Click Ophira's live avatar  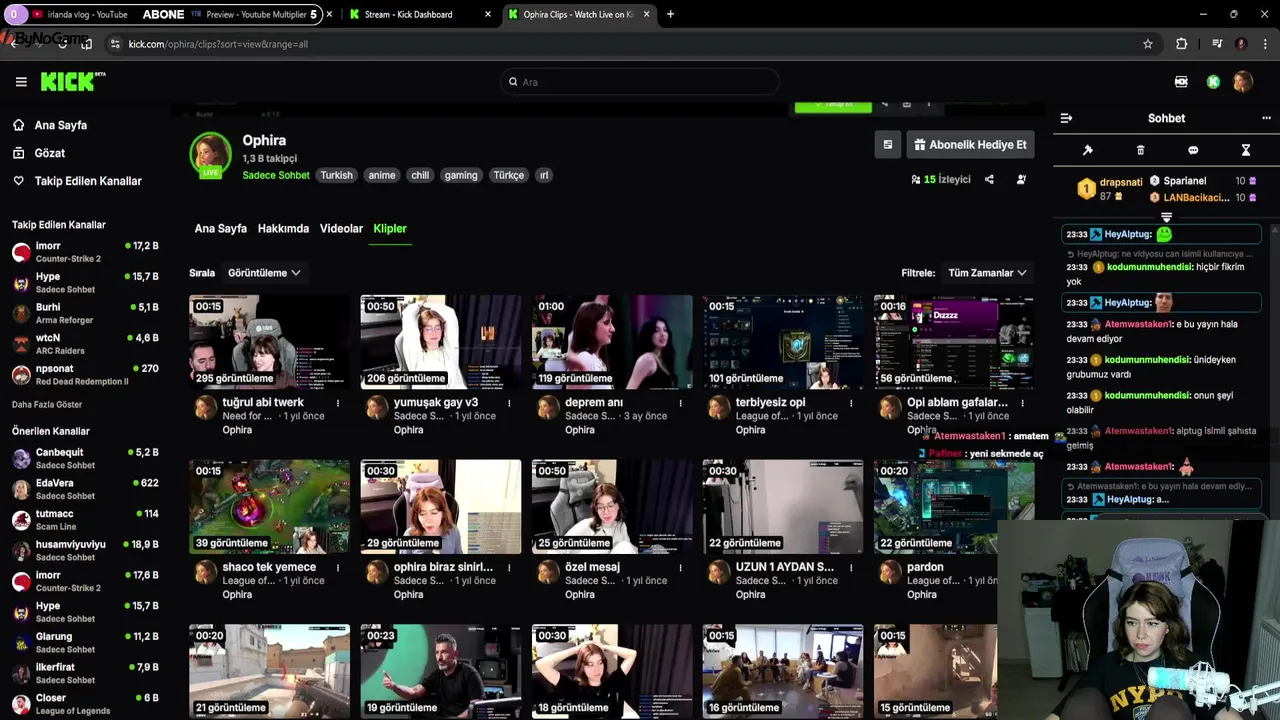[x=210, y=155]
